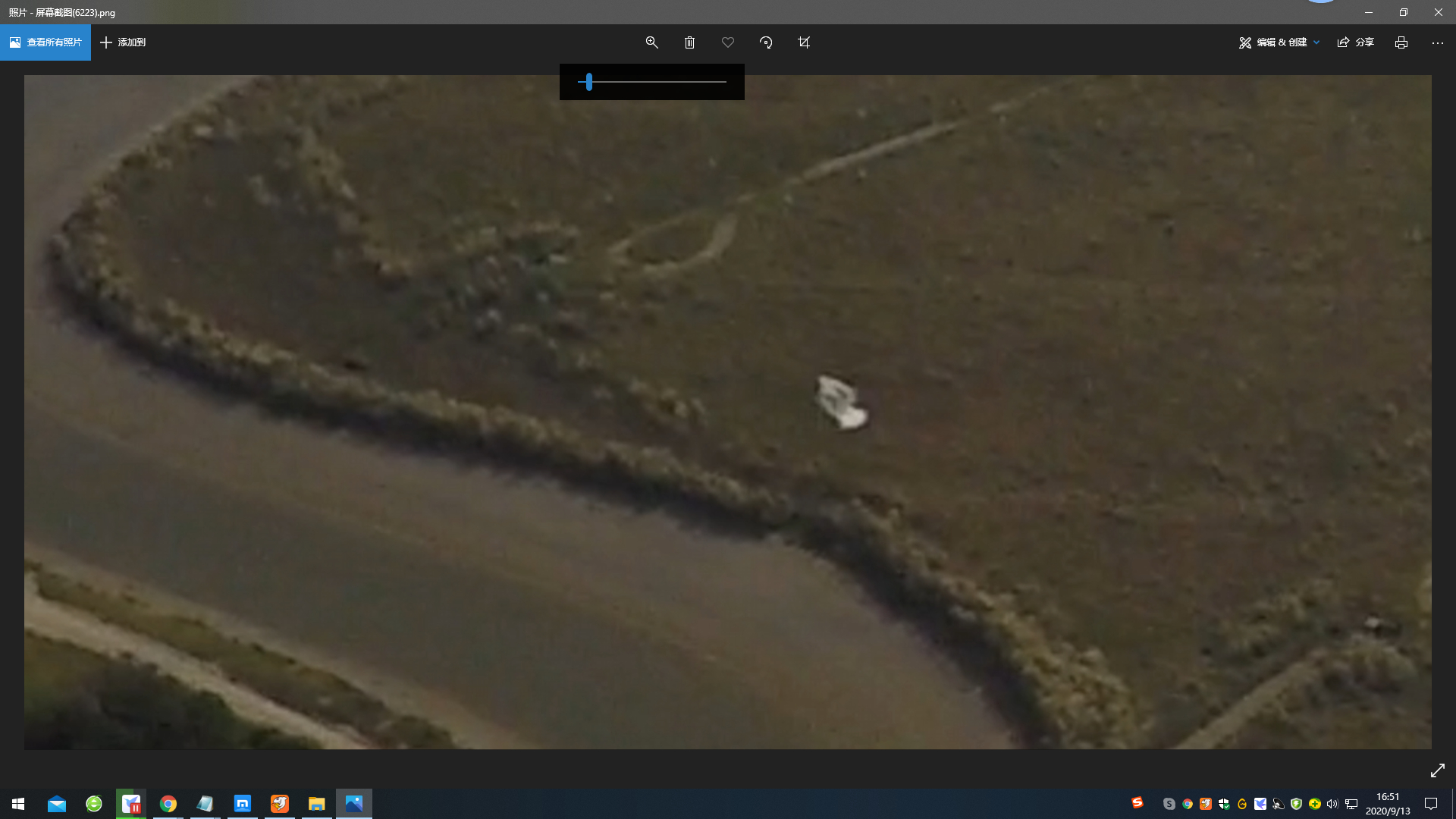1456x819 pixels.
Task: Open the Windows Start menu
Action: [18, 804]
